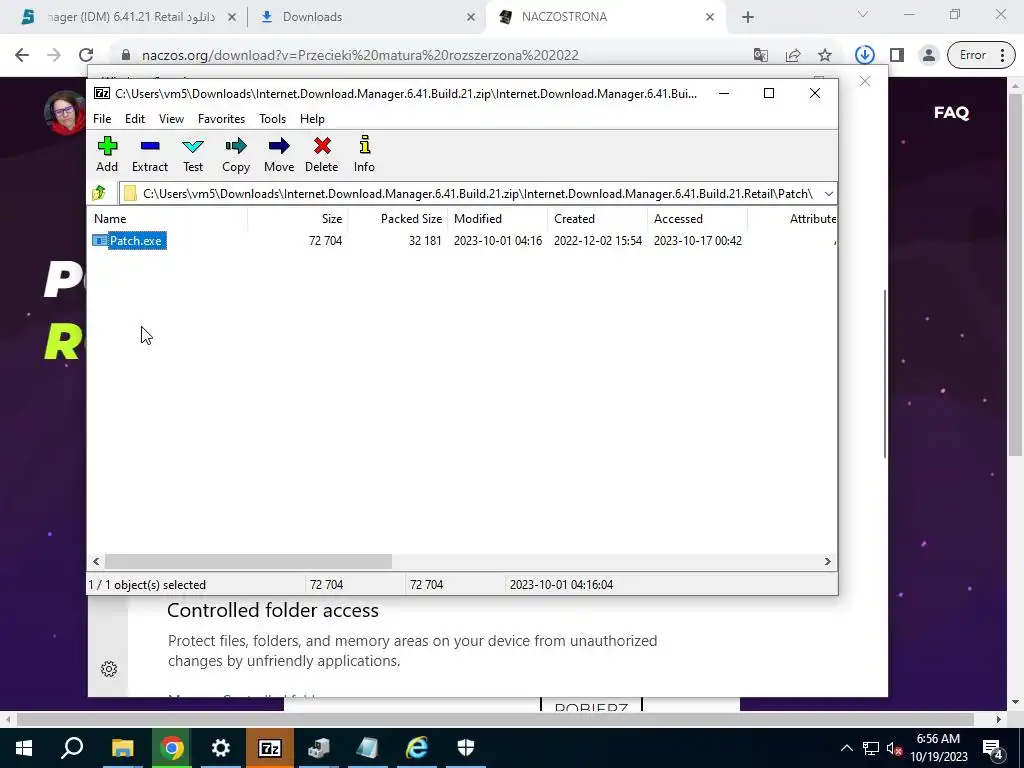Viewport: 1024px width, 768px height.
Task: Click the 7-Zip horizontal scrollbar thumb
Action: [248, 562]
